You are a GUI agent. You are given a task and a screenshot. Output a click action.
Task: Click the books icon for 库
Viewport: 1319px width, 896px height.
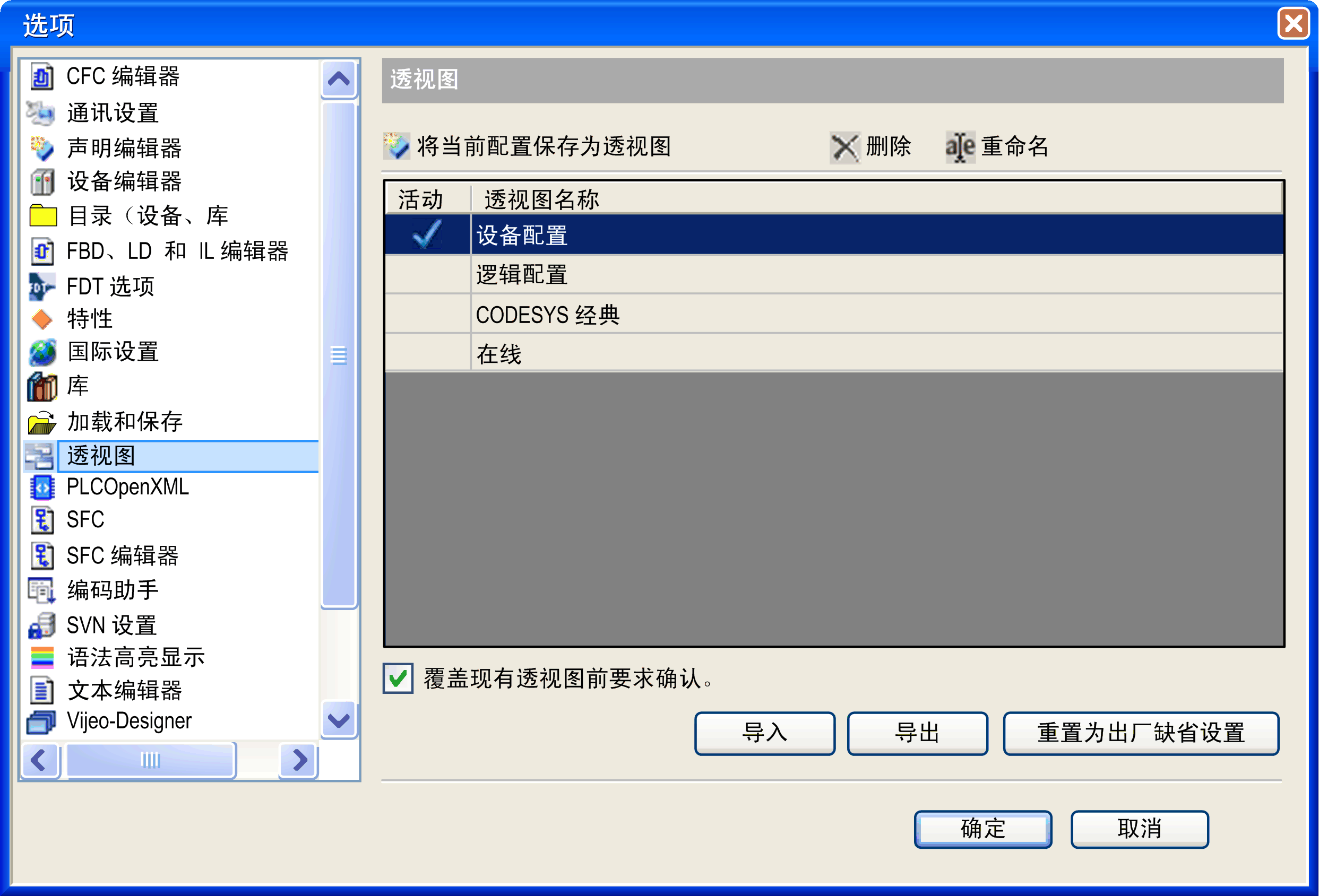42,387
